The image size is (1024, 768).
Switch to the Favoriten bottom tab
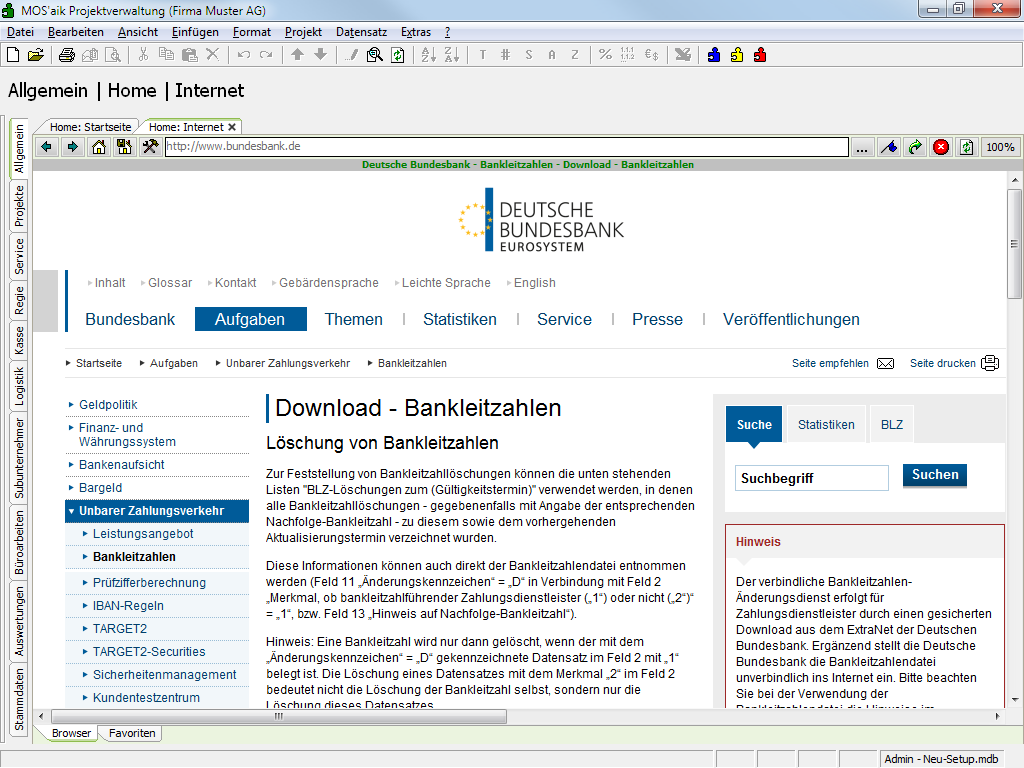pyautogui.click(x=132, y=733)
